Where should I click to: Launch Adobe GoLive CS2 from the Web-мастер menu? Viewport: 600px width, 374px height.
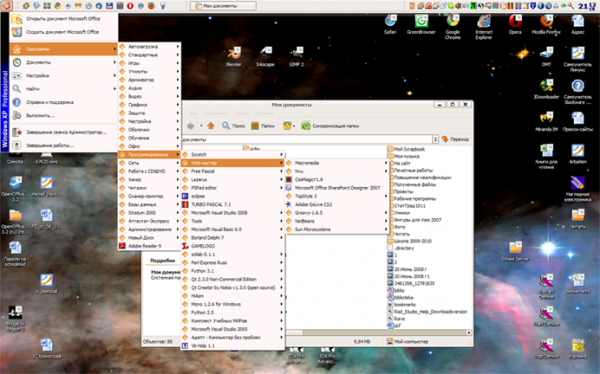[x=337, y=204]
